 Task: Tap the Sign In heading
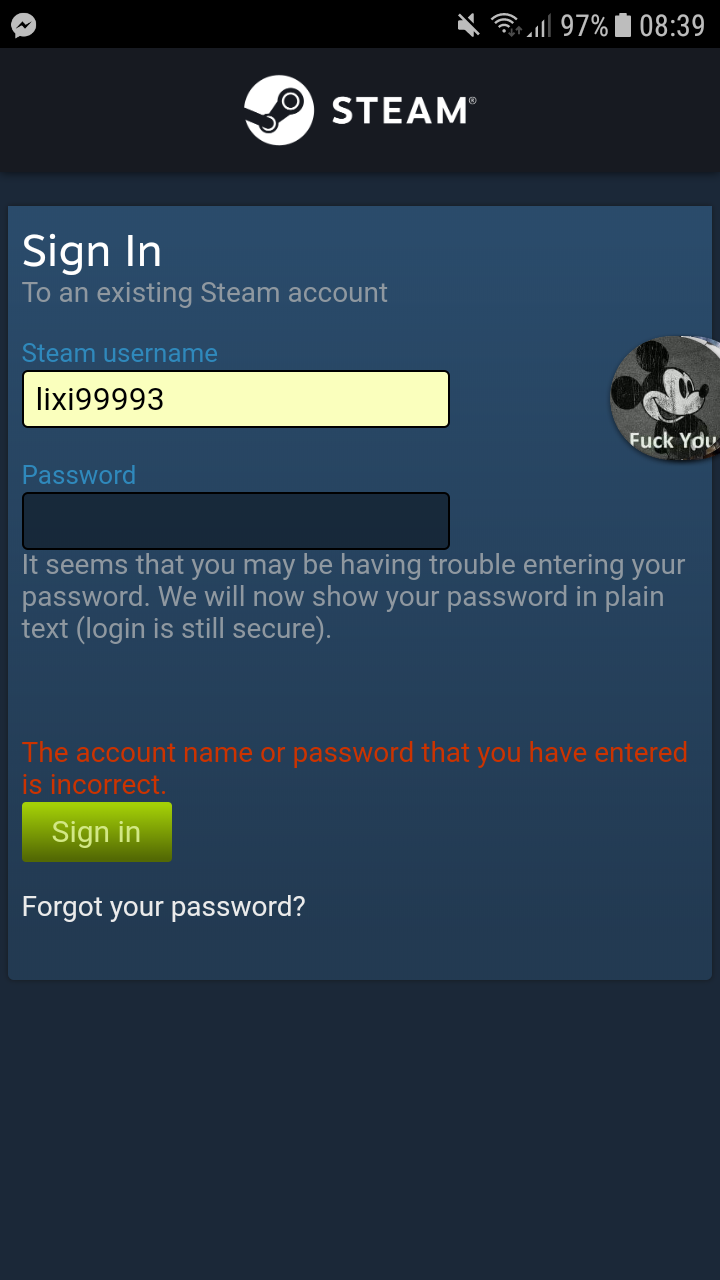click(x=92, y=251)
